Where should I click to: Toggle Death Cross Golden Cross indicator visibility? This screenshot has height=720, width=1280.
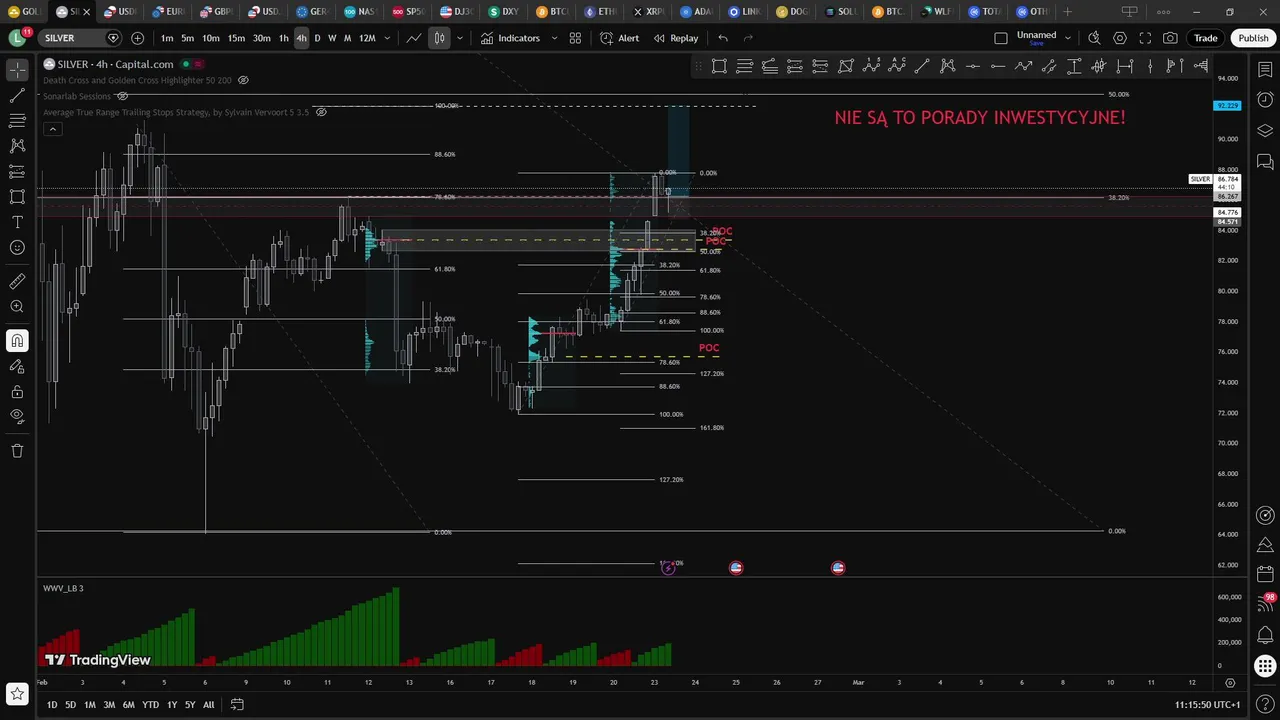click(x=243, y=80)
